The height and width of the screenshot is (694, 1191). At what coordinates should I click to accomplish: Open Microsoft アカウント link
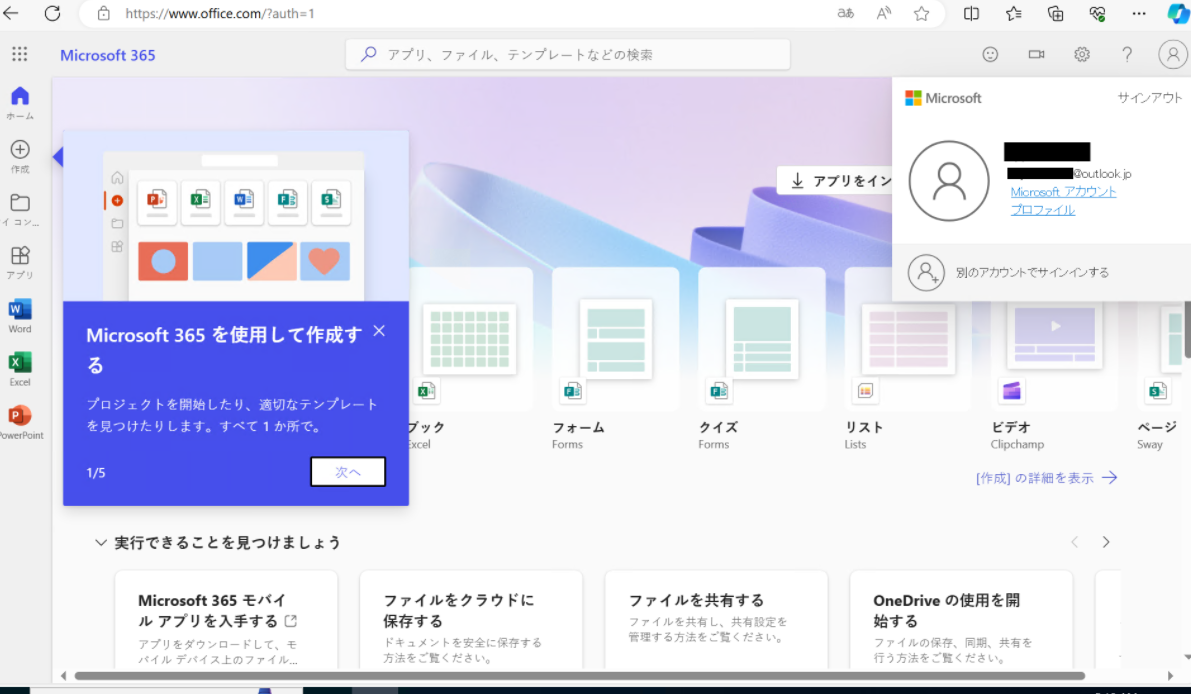point(1063,191)
